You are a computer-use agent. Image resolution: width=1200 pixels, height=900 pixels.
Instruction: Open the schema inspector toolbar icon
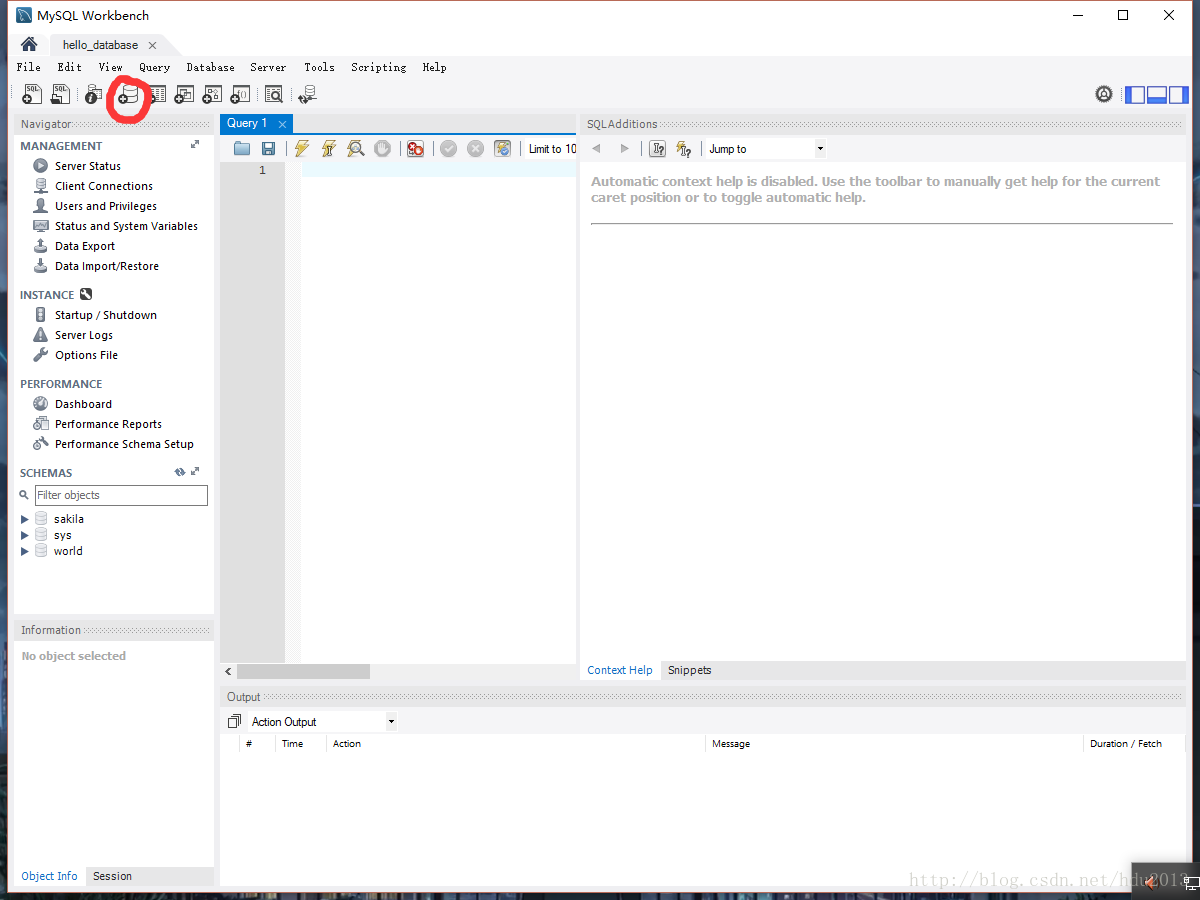tap(93, 94)
